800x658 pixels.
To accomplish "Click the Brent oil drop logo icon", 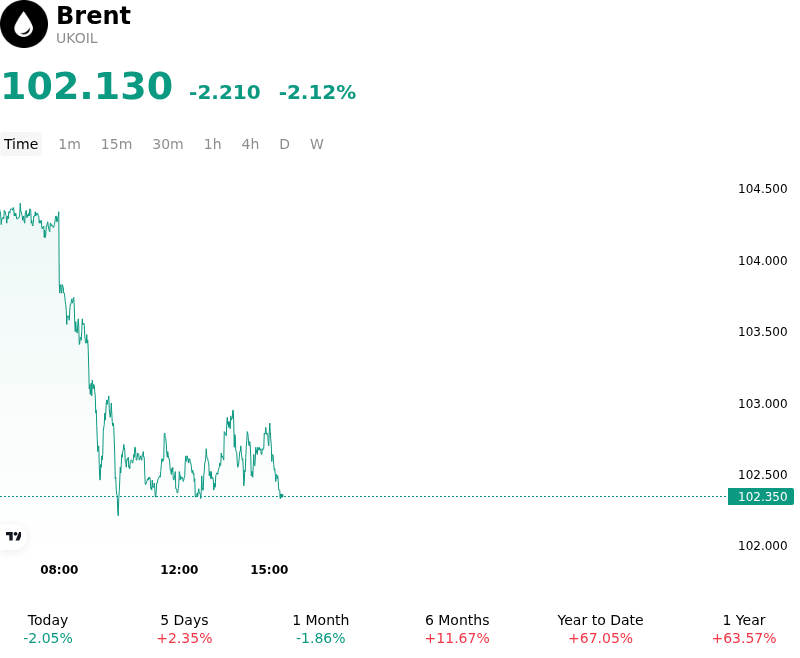I will tap(23, 24).
